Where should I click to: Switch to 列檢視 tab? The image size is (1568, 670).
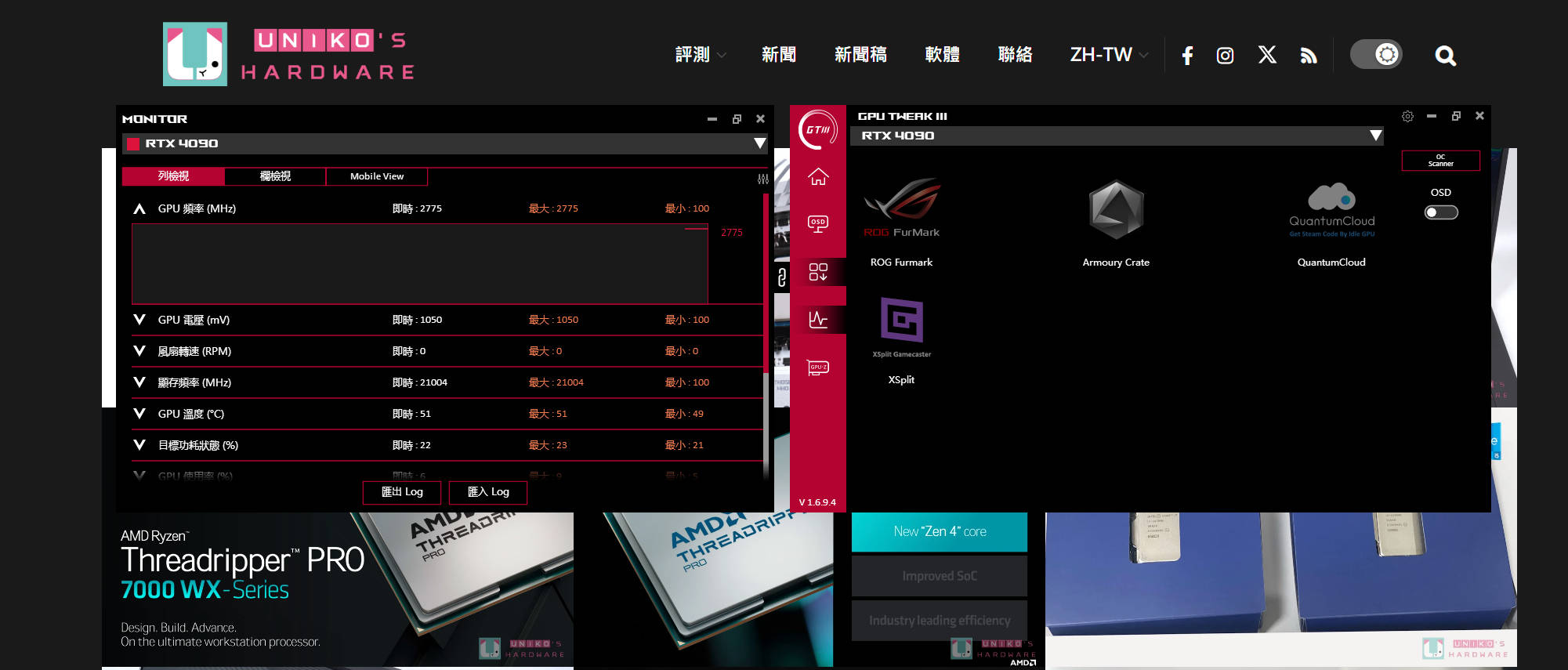[173, 176]
